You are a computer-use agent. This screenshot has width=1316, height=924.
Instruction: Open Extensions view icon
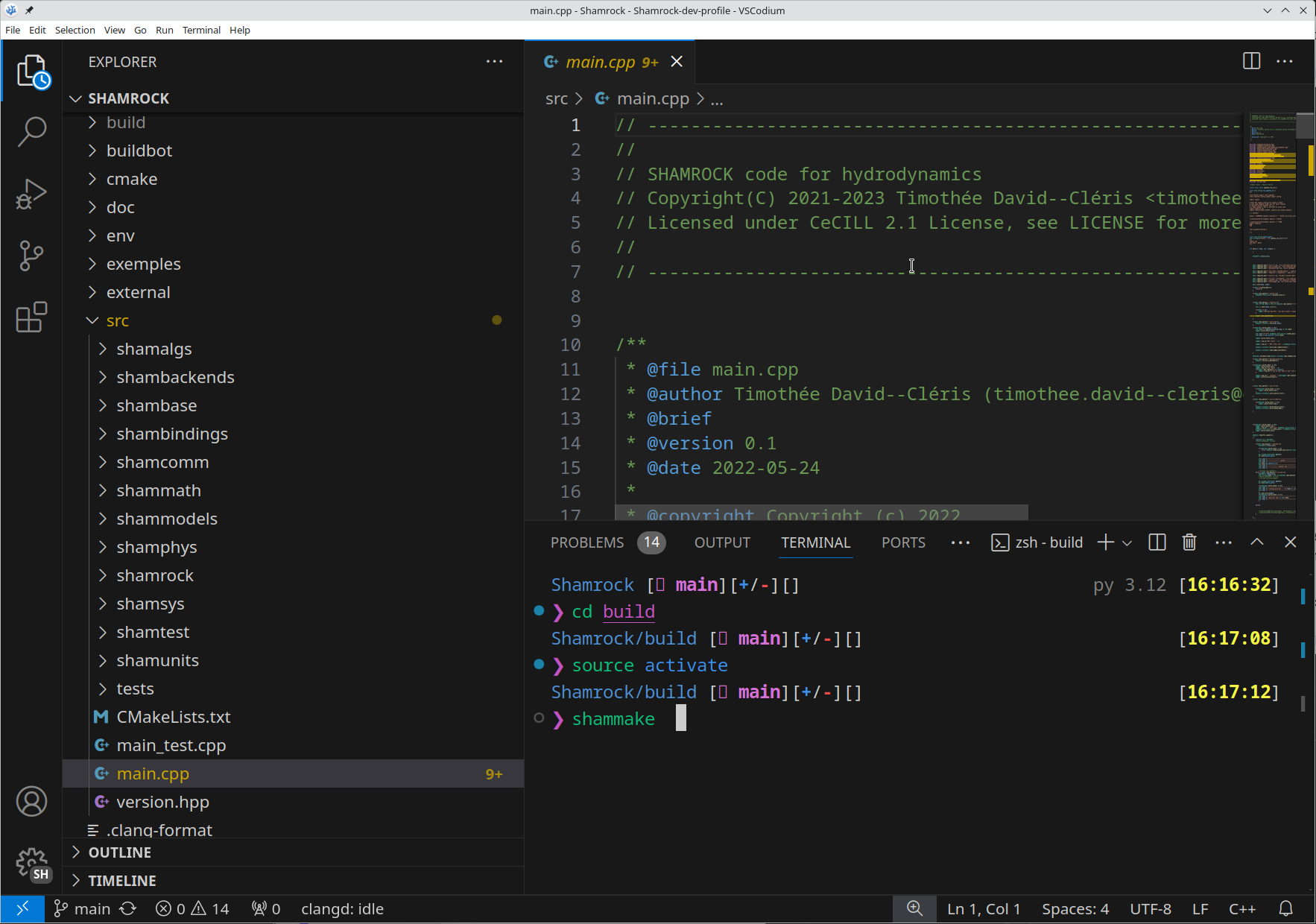(x=32, y=317)
